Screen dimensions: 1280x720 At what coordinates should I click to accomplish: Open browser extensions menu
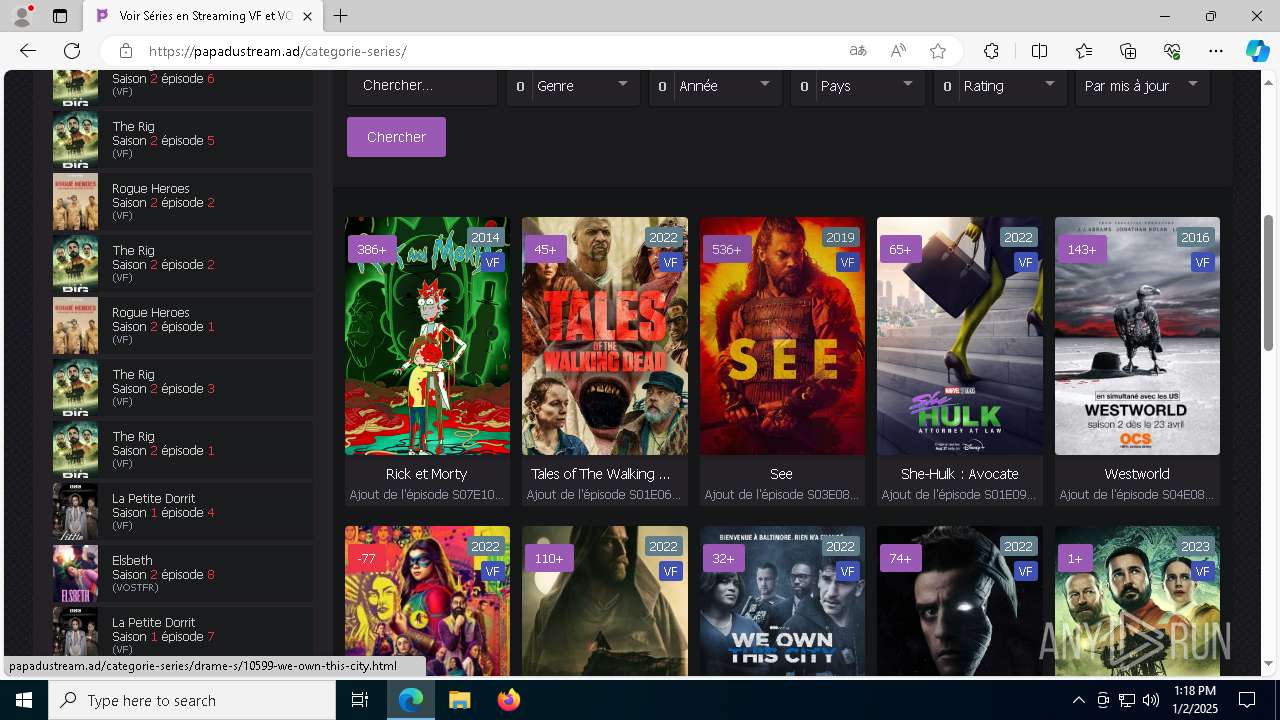point(991,51)
